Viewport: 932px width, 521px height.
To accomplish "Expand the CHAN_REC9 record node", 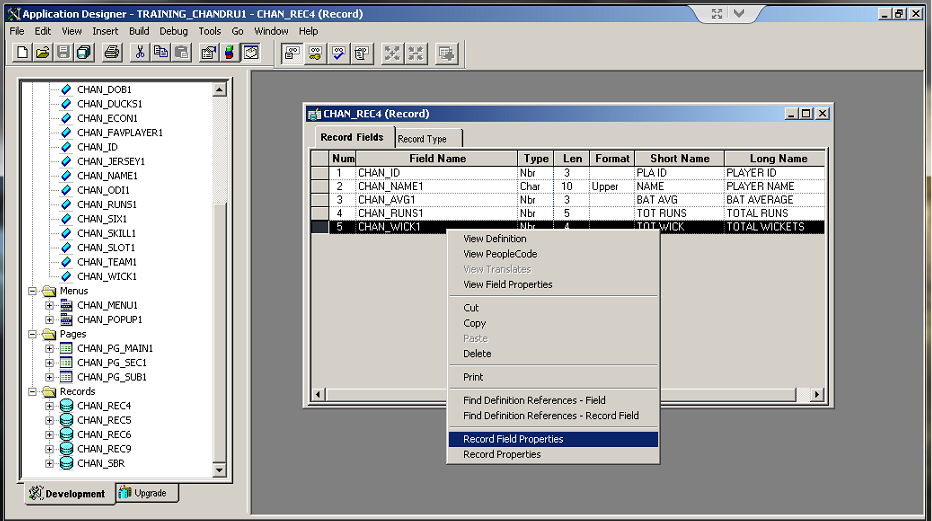I will (49, 449).
